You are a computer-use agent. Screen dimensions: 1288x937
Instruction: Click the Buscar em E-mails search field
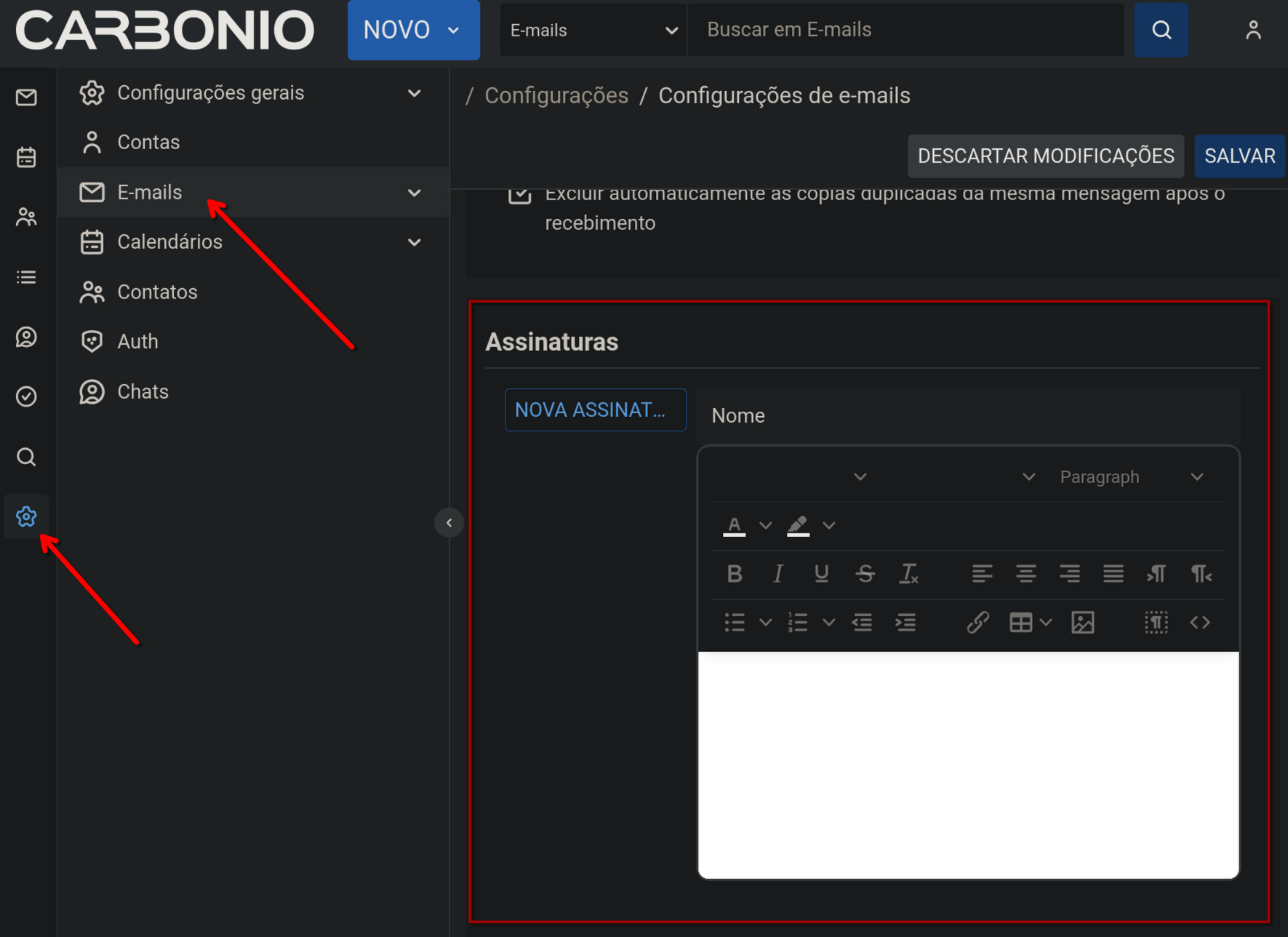point(906,30)
